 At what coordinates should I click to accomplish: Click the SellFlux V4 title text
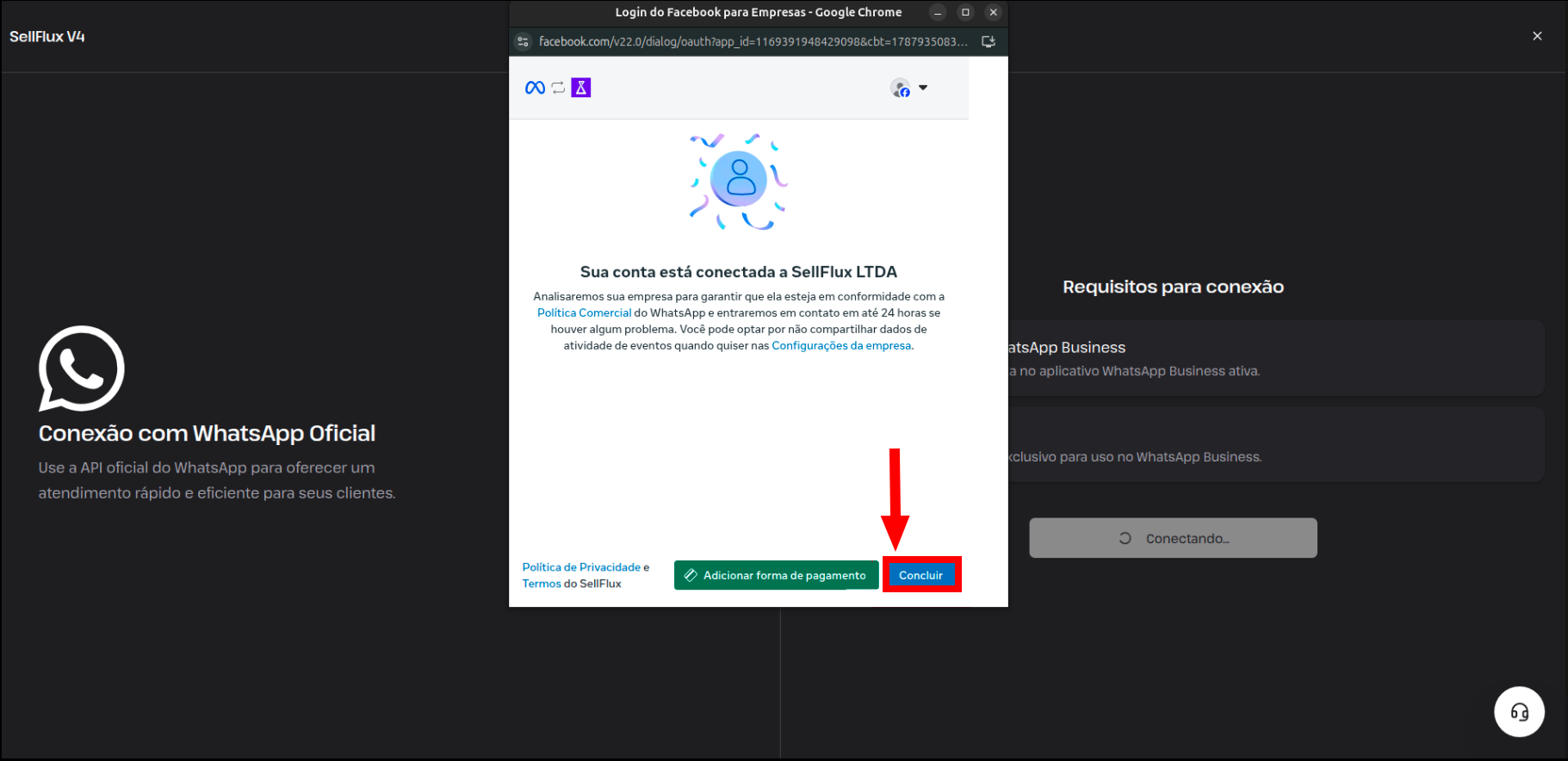pyautogui.click(x=47, y=36)
